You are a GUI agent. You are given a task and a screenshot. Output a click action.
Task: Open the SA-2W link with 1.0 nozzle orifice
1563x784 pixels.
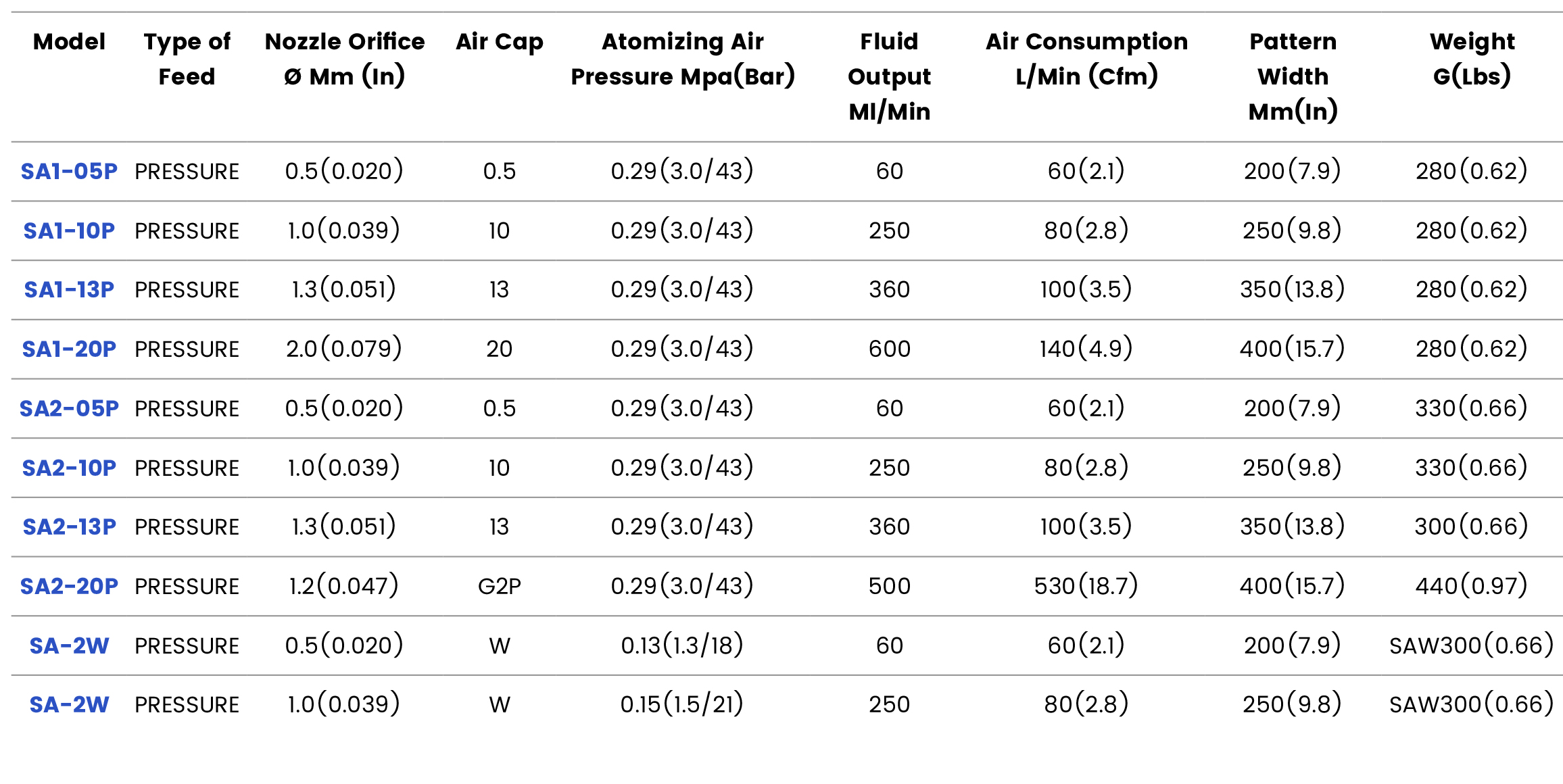tap(69, 705)
